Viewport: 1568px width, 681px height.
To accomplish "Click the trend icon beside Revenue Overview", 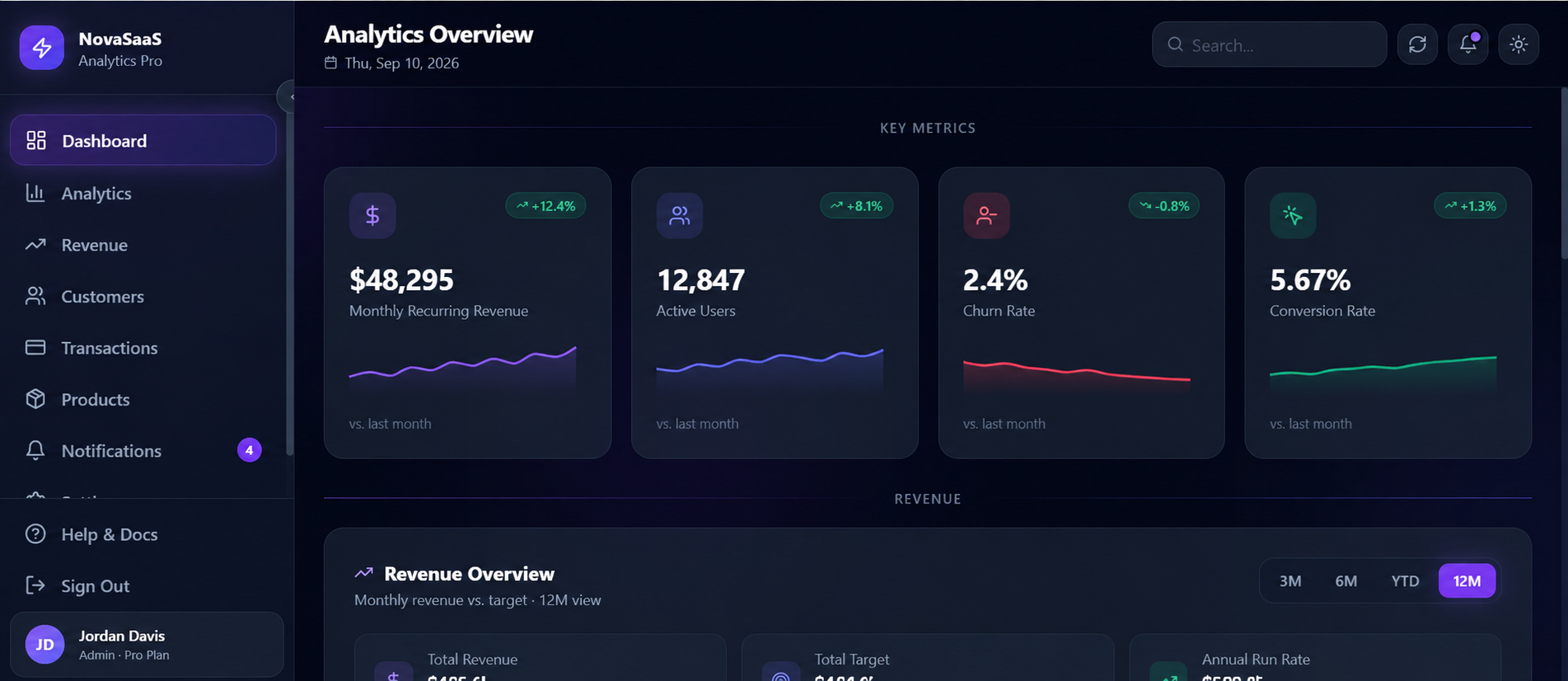I will 363,573.
